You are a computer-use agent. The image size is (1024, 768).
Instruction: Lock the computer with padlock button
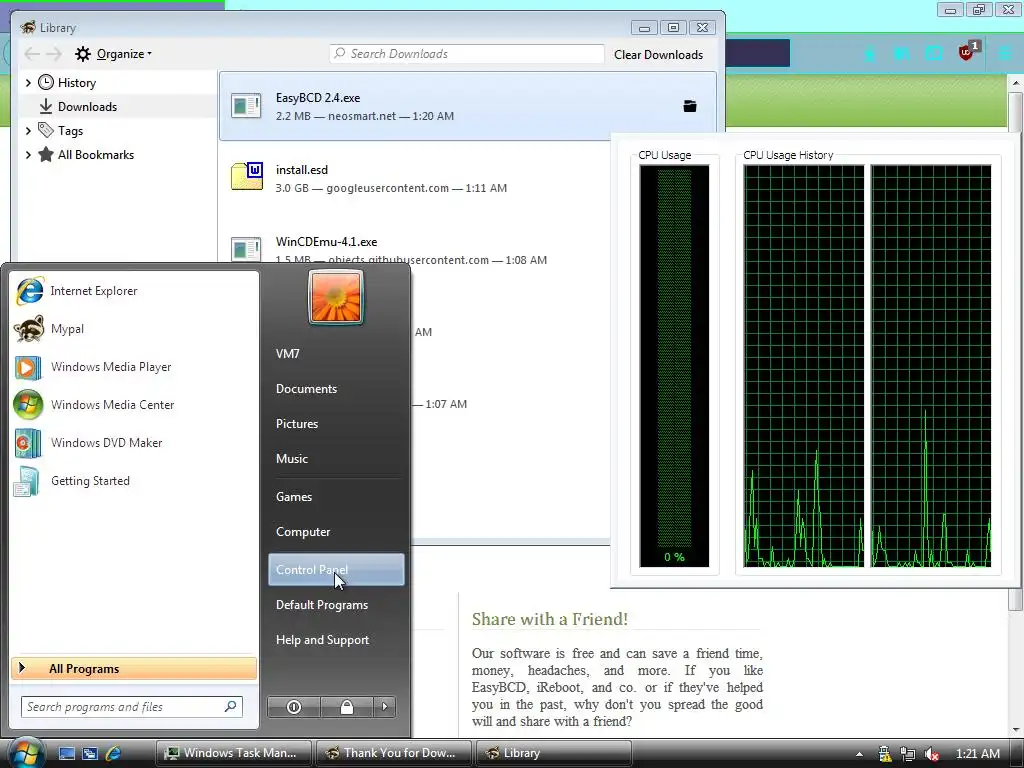point(347,707)
